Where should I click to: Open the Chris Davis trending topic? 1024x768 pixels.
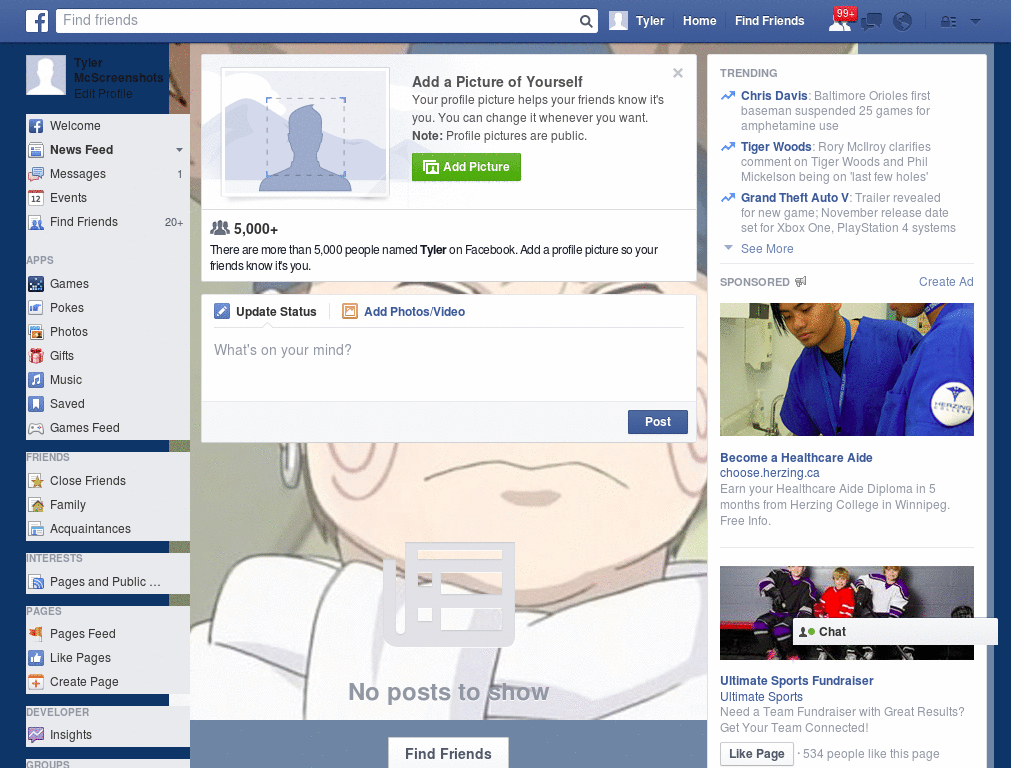(773, 96)
